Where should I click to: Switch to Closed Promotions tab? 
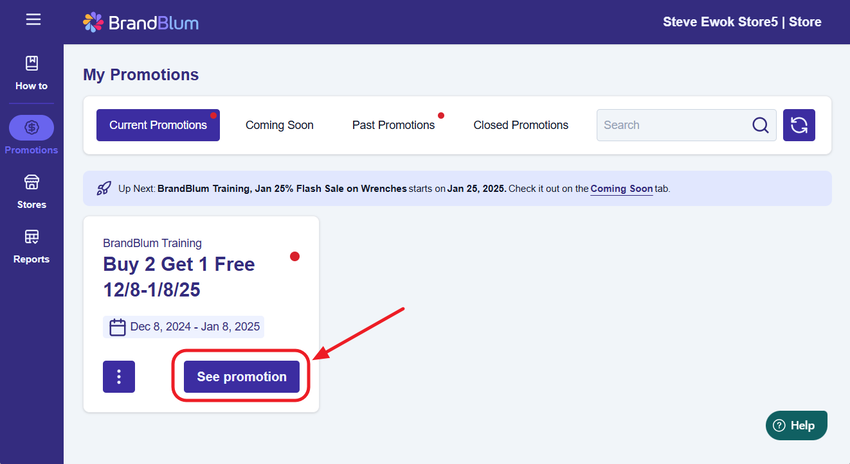coord(520,125)
